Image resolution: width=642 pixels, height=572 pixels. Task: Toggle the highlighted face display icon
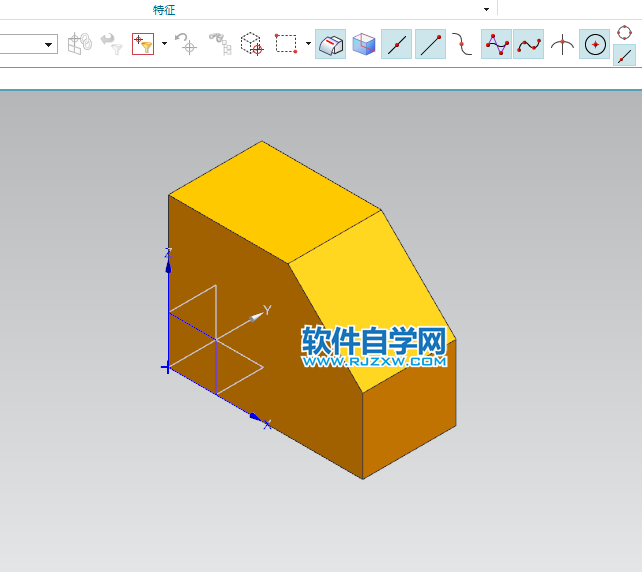click(x=331, y=45)
